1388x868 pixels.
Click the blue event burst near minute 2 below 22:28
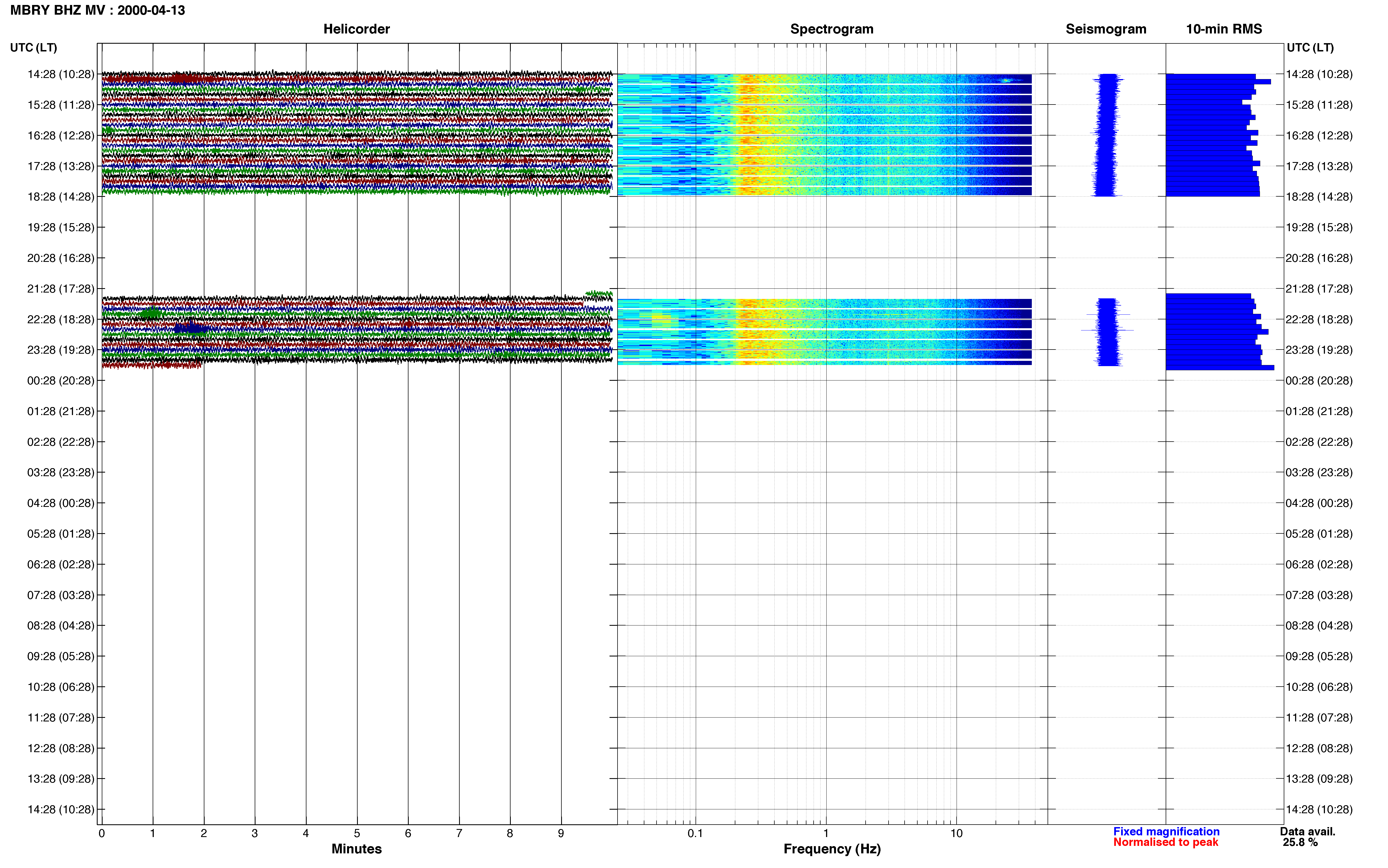191,329
